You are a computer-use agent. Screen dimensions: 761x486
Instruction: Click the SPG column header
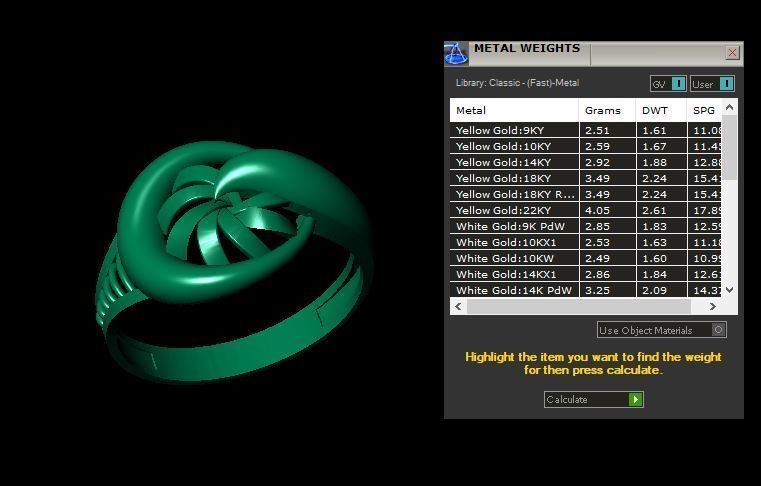coord(704,110)
